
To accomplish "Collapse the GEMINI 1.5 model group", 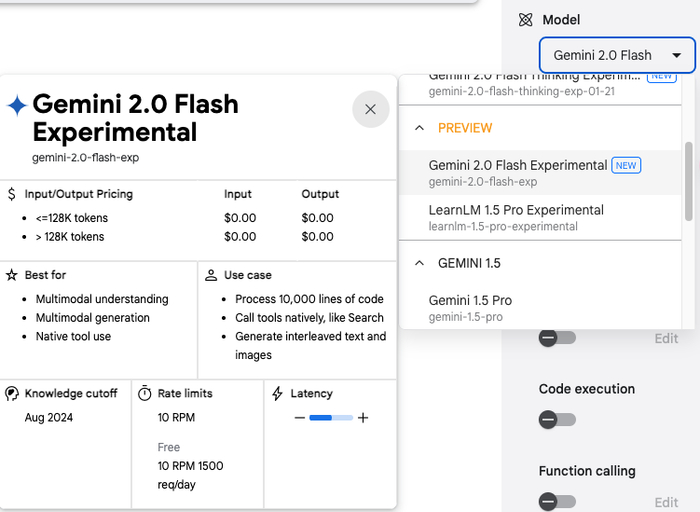I will coord(420,263).
